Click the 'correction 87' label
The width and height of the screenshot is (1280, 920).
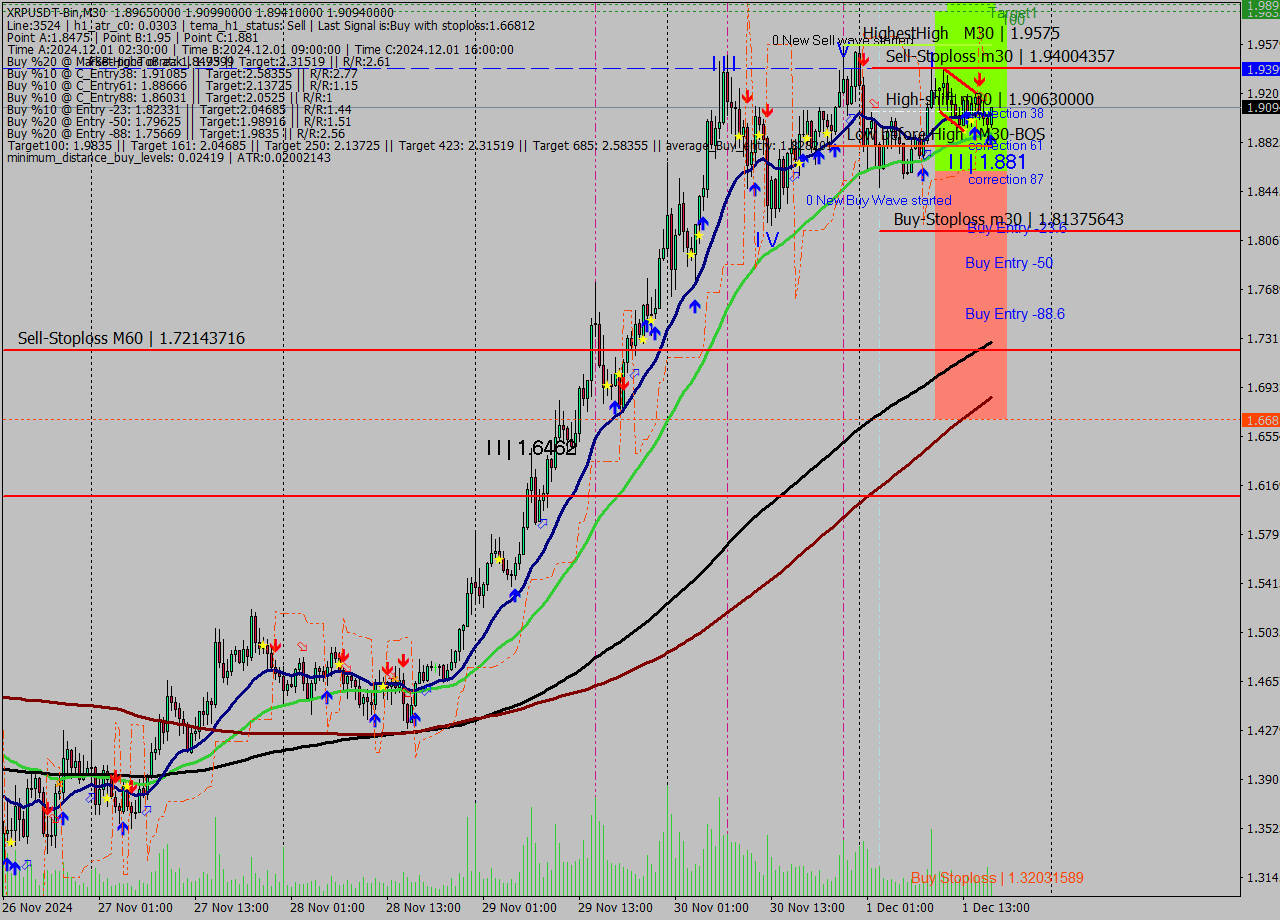pos(1006,179)
